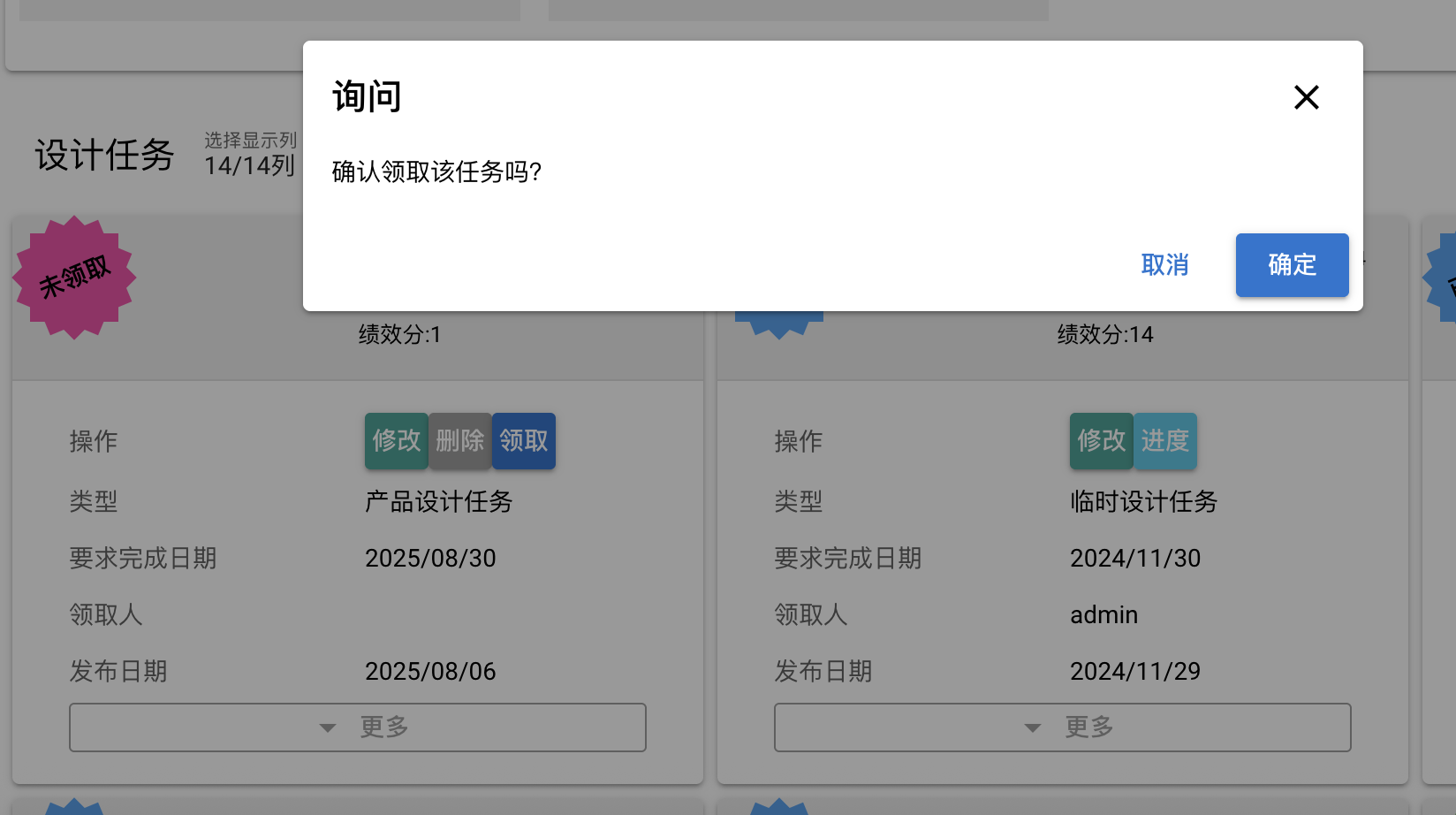Click the dropdown arrow beside first 更多
Screen dimensions: 1456x815
click(x=328, y=728)
